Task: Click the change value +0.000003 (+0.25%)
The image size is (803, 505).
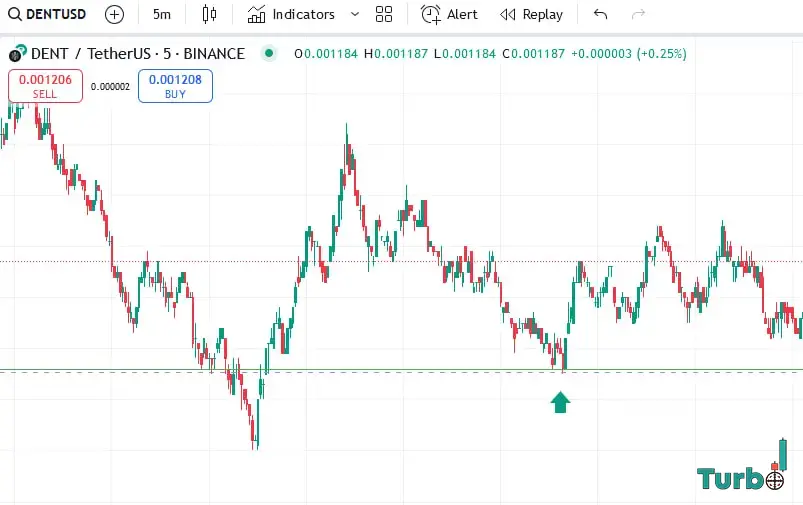Action: (628, 54)
